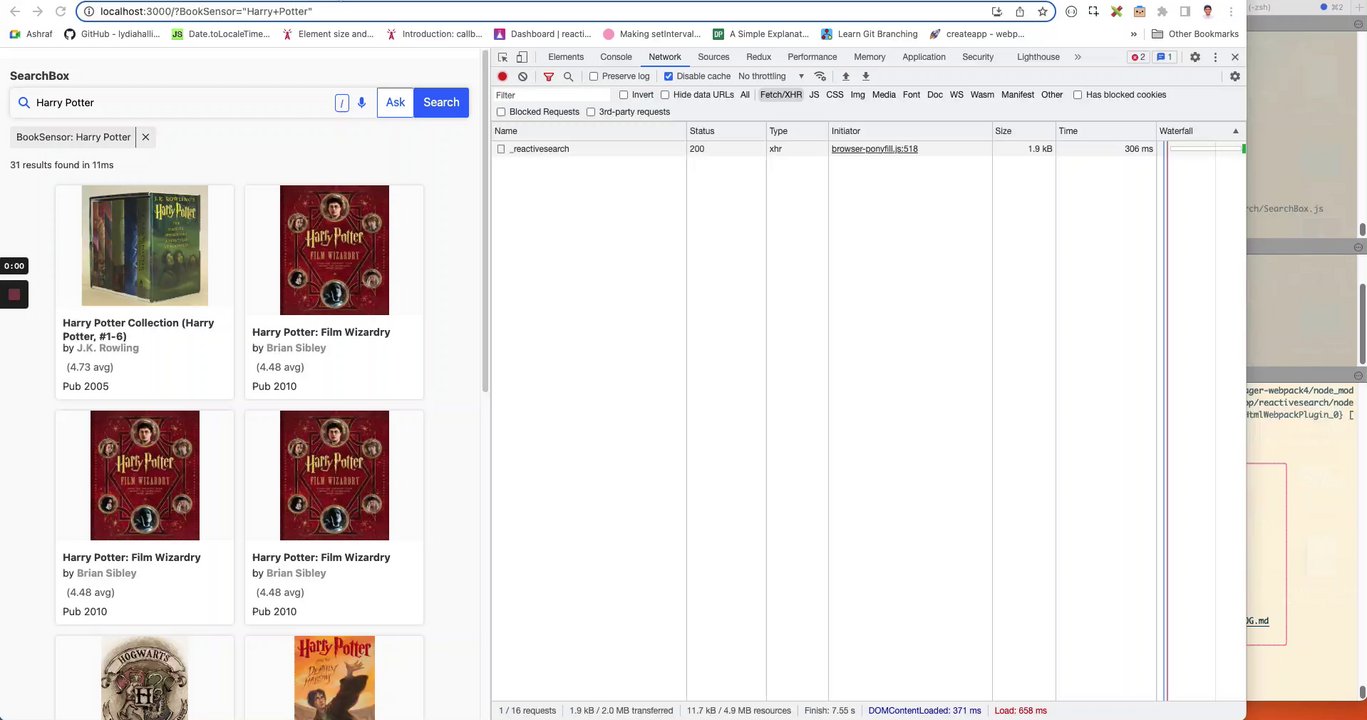Reload the page in browser toolbar
Viewport: 1367px width, 720px height.
coord(60,11)
